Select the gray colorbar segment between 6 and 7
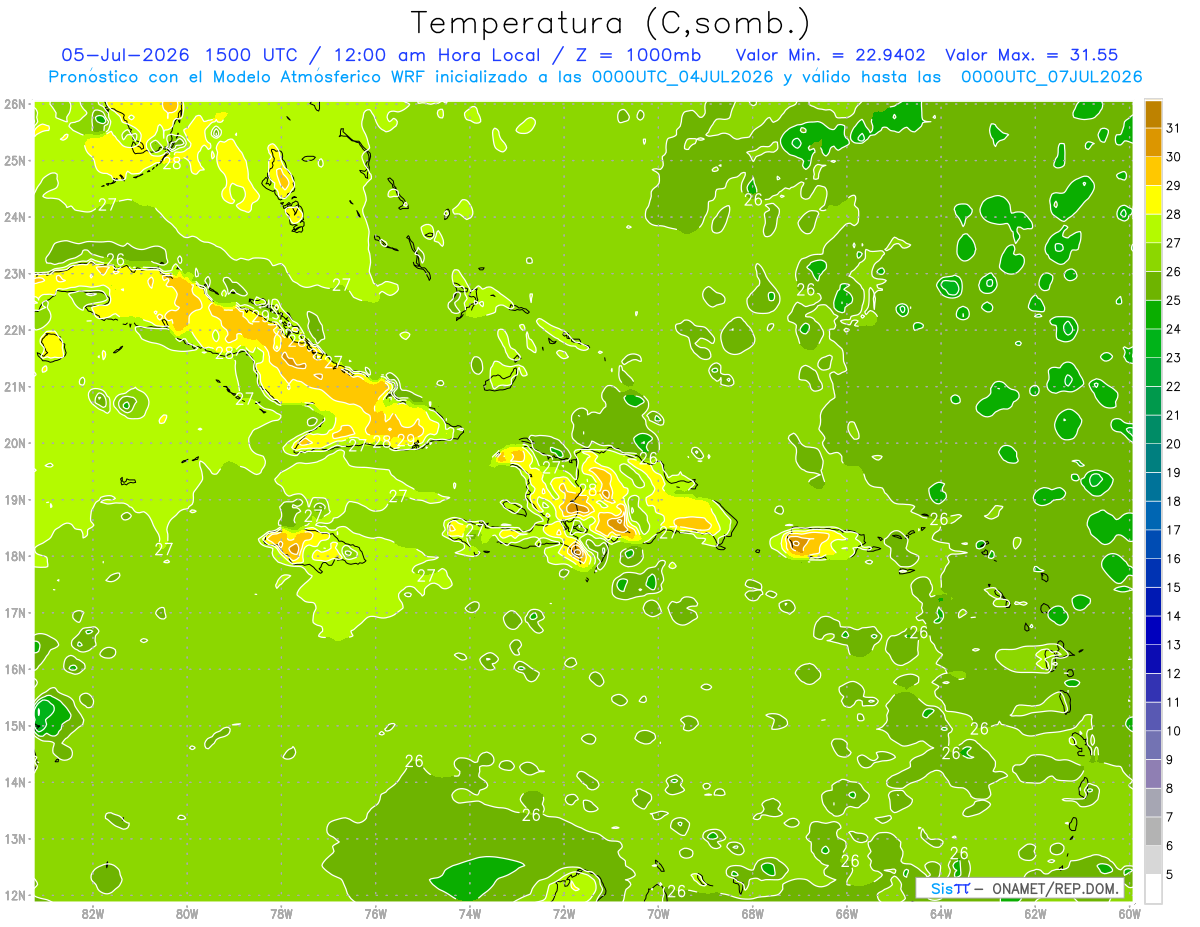This screenshot has width=1200, height=927. pyautogui.click(x=1153, y=831)
